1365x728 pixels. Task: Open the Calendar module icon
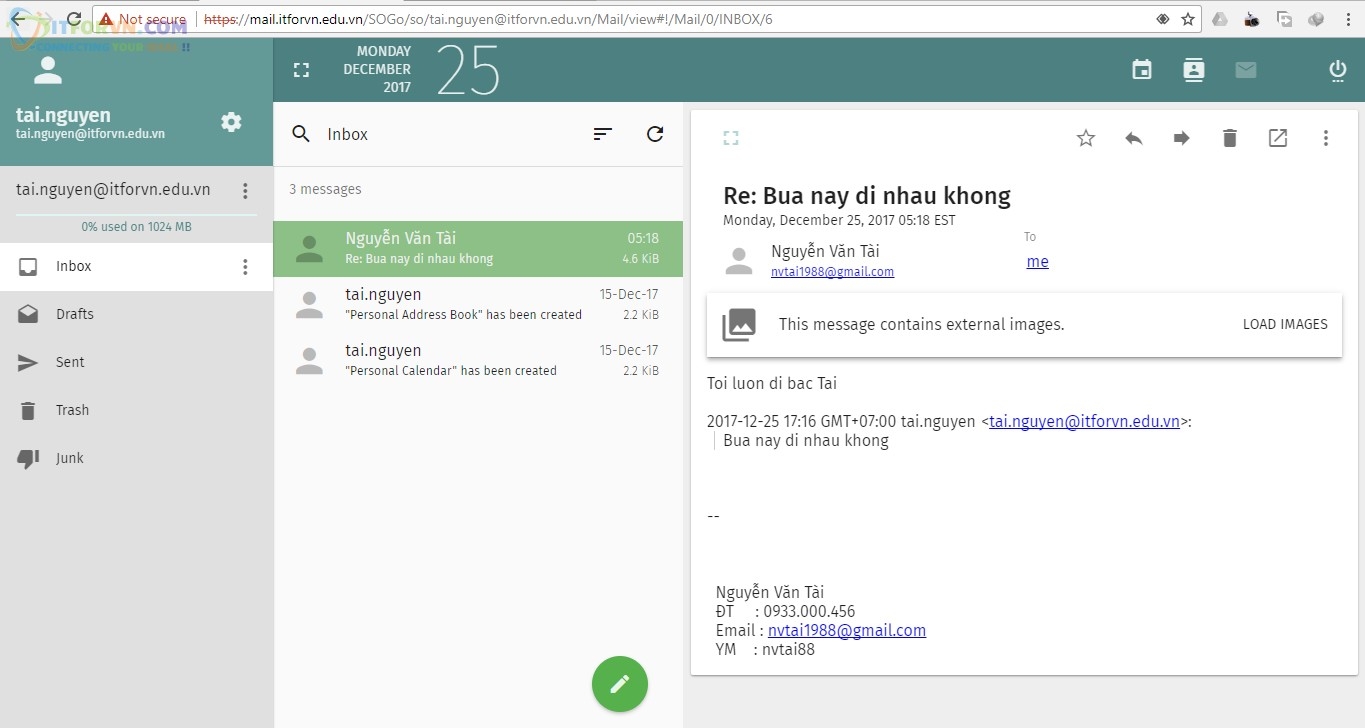(1141, 70)
